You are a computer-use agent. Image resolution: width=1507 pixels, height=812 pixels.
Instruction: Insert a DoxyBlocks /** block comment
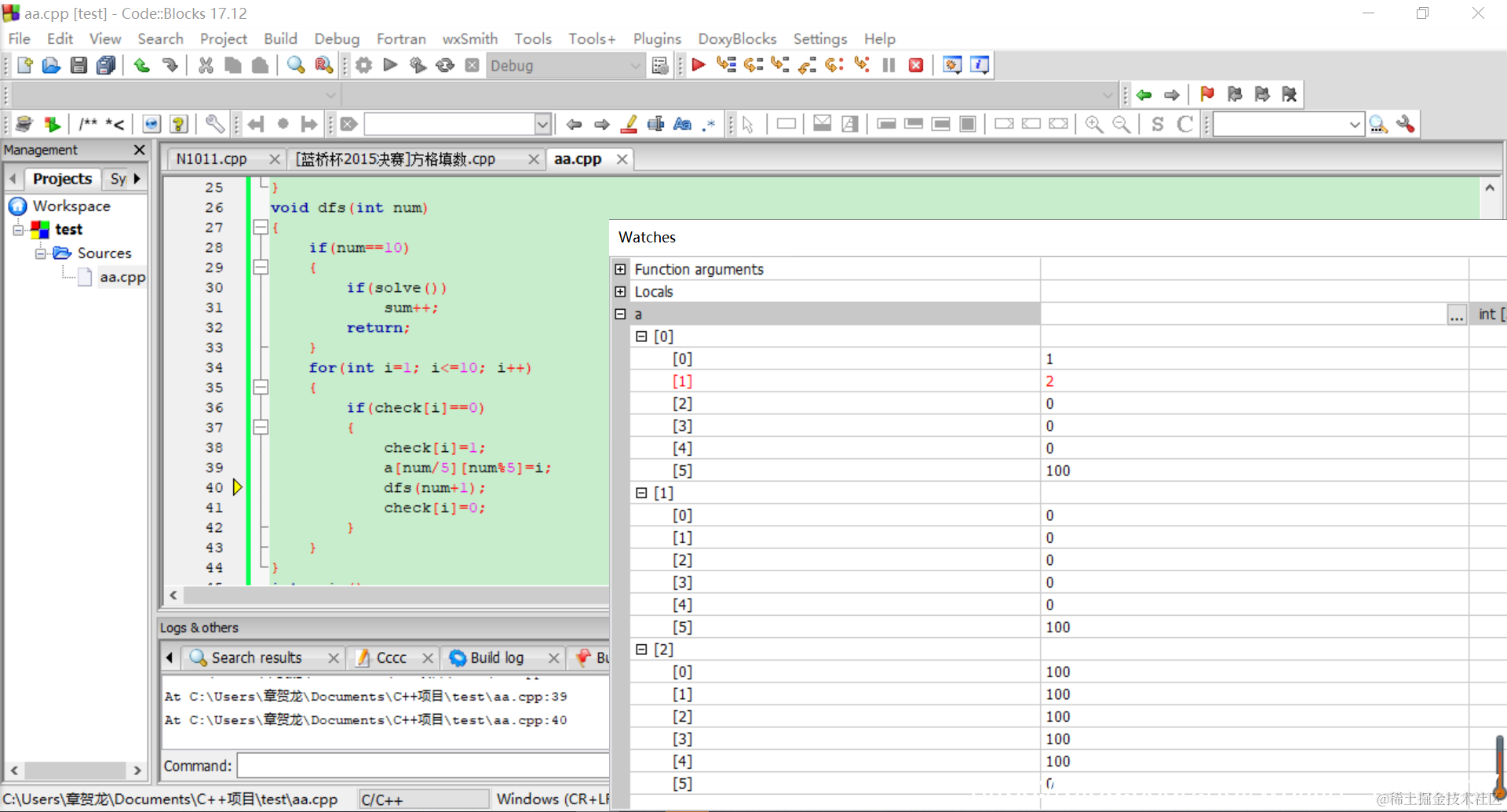click(x=88, y=124)
